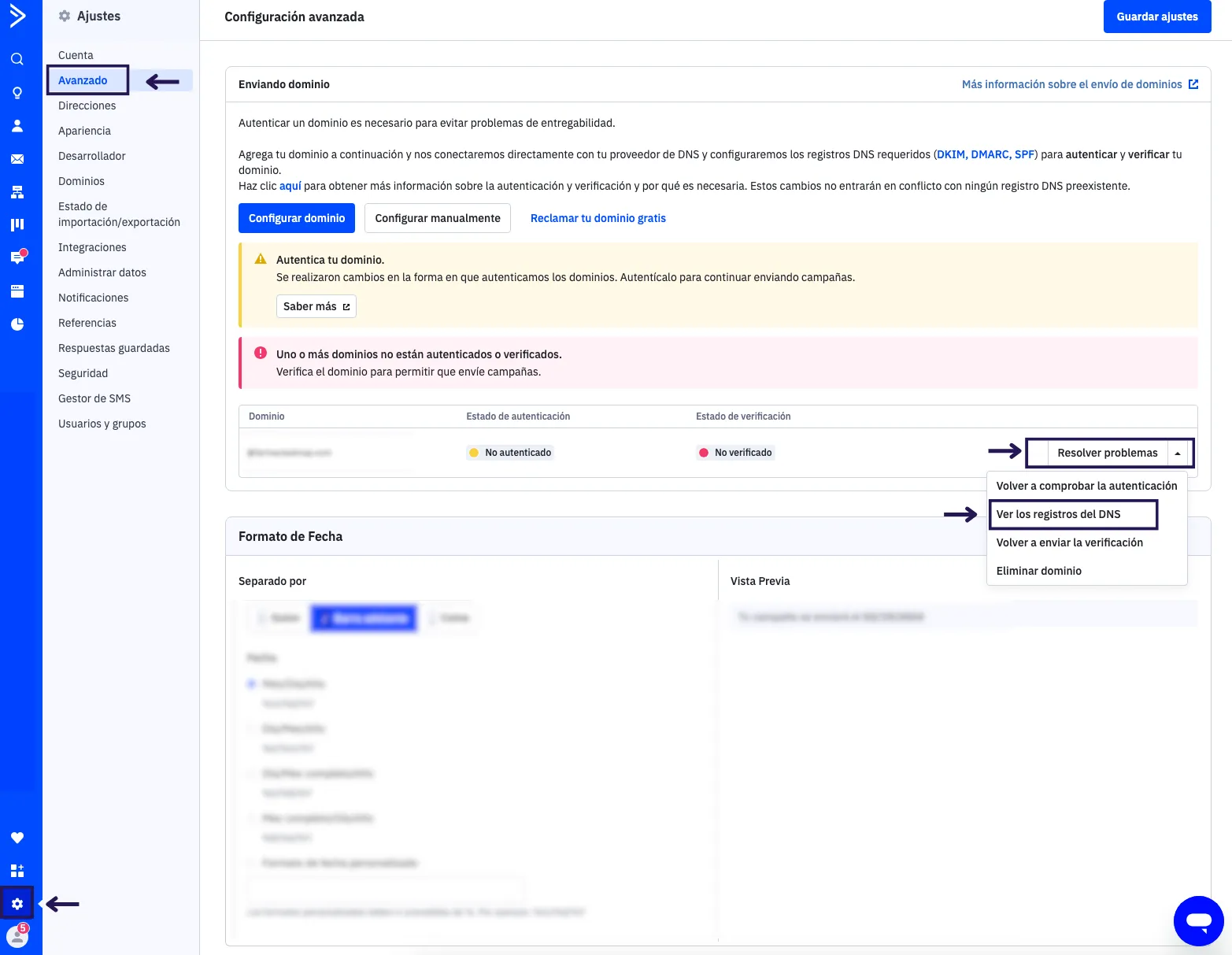1232x955 pixels.
Task: Click the ActiveCampaign logo icon
Action: [17, 16]
